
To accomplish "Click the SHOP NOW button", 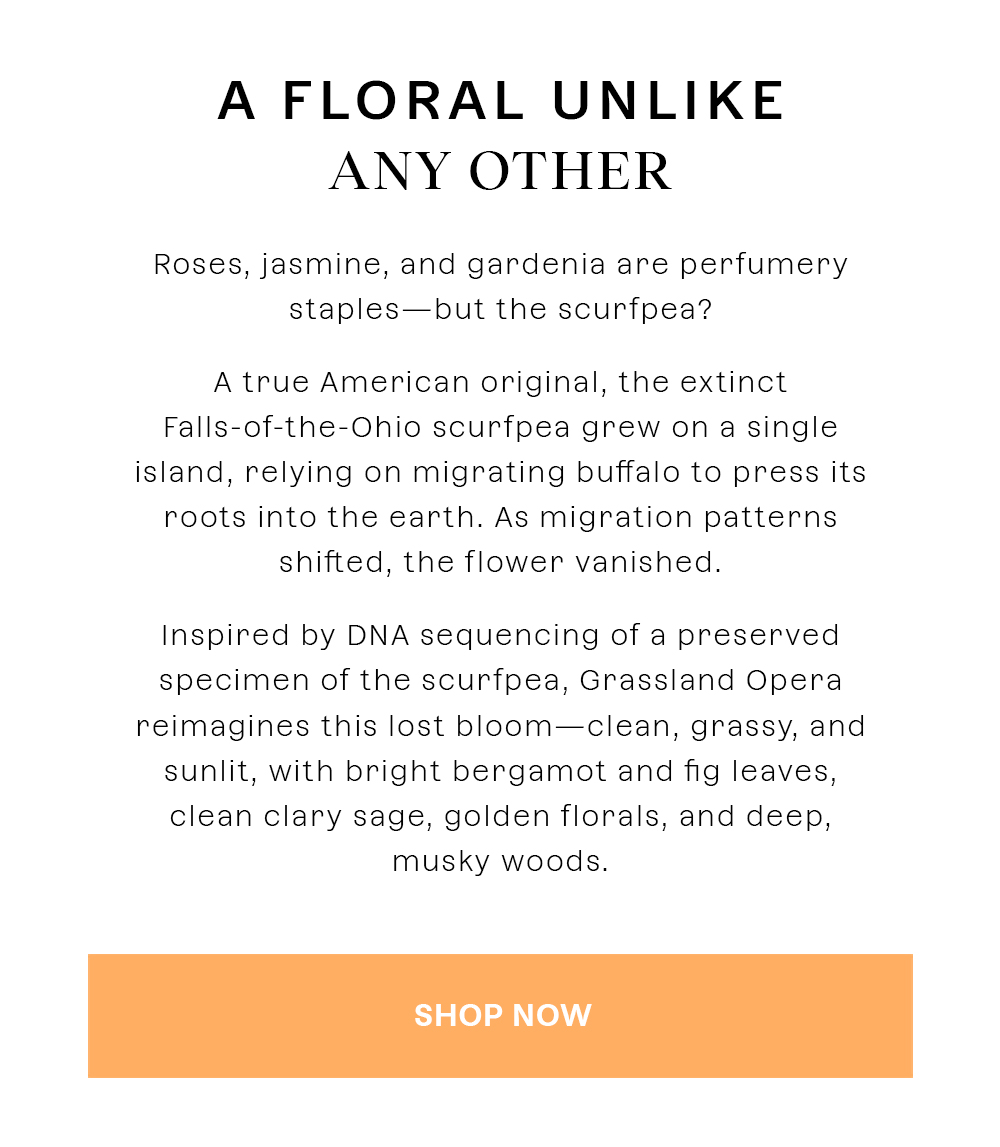I will click(x=500, y=1015).
